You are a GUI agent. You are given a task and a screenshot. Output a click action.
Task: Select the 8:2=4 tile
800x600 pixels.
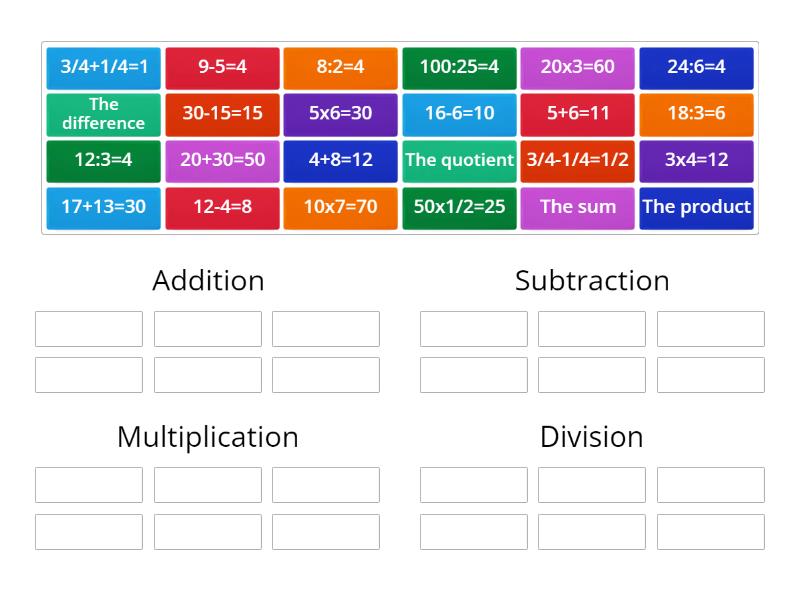tap(340, 67)
